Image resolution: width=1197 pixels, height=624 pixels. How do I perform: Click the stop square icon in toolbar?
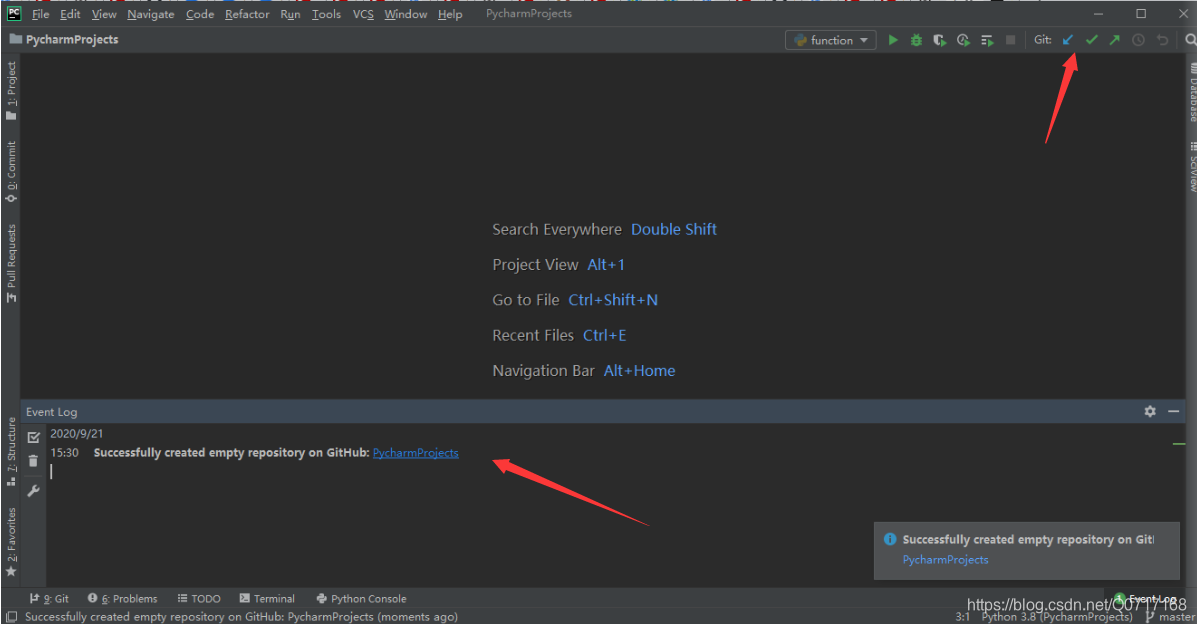click(x=1011, y=40)
